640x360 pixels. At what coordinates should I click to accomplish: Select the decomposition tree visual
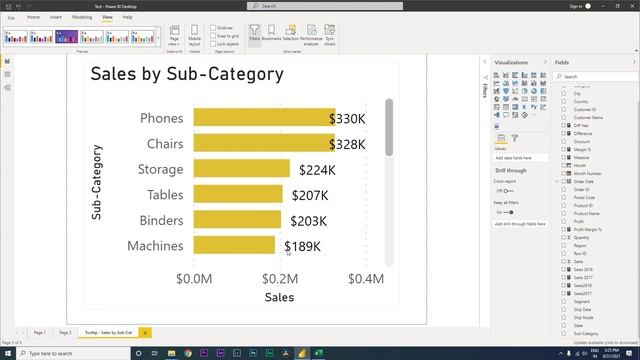pyautogui.click(x=496, y=115)
